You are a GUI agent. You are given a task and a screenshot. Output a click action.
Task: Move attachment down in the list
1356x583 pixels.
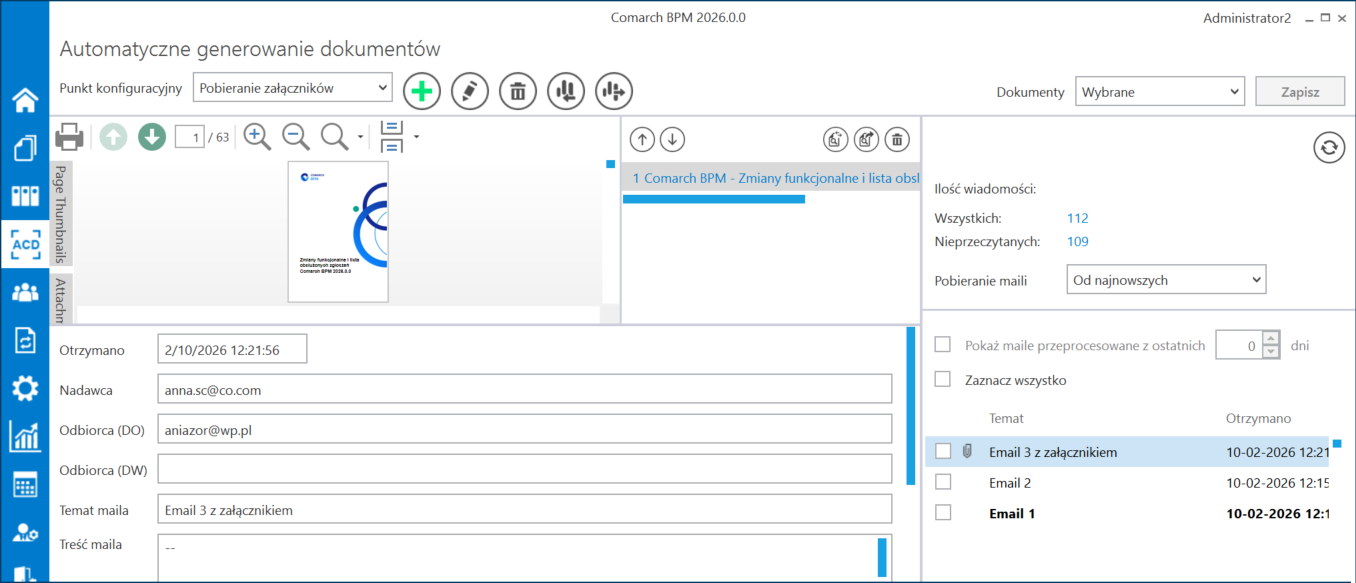point(673,139)
